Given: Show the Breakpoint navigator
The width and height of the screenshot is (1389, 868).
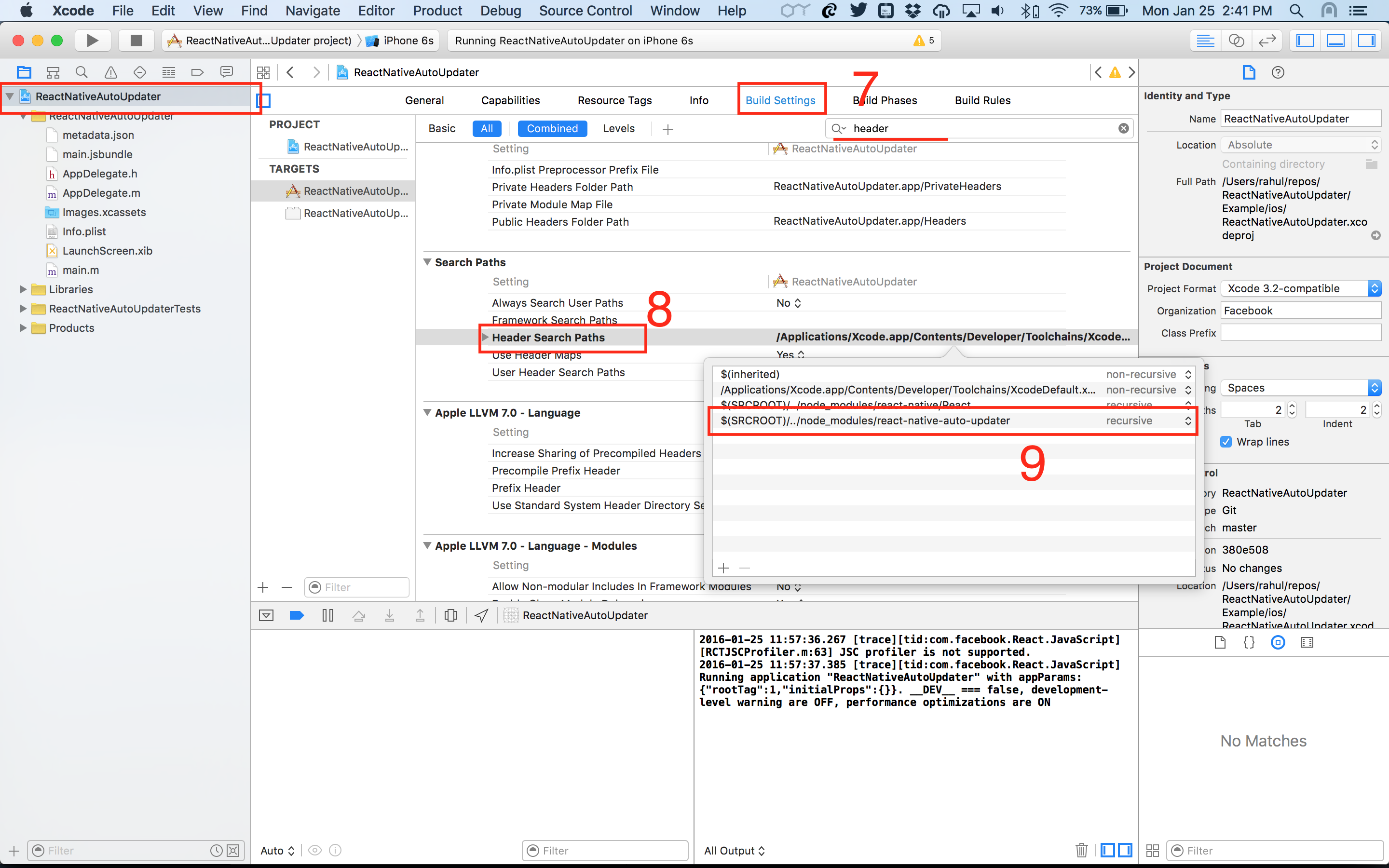Looking at the screenshot, I should point(197,72).
